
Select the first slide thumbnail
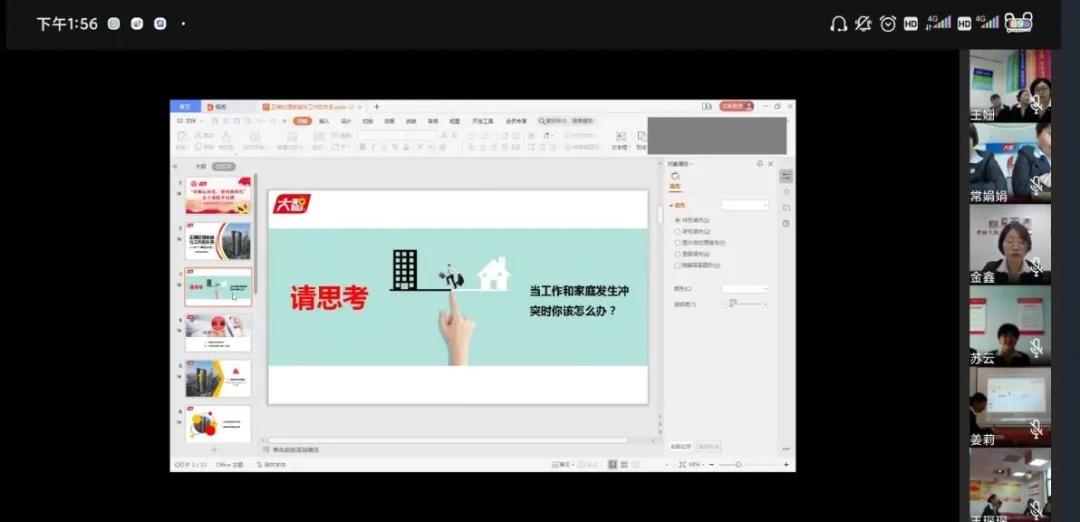(218, 196)
